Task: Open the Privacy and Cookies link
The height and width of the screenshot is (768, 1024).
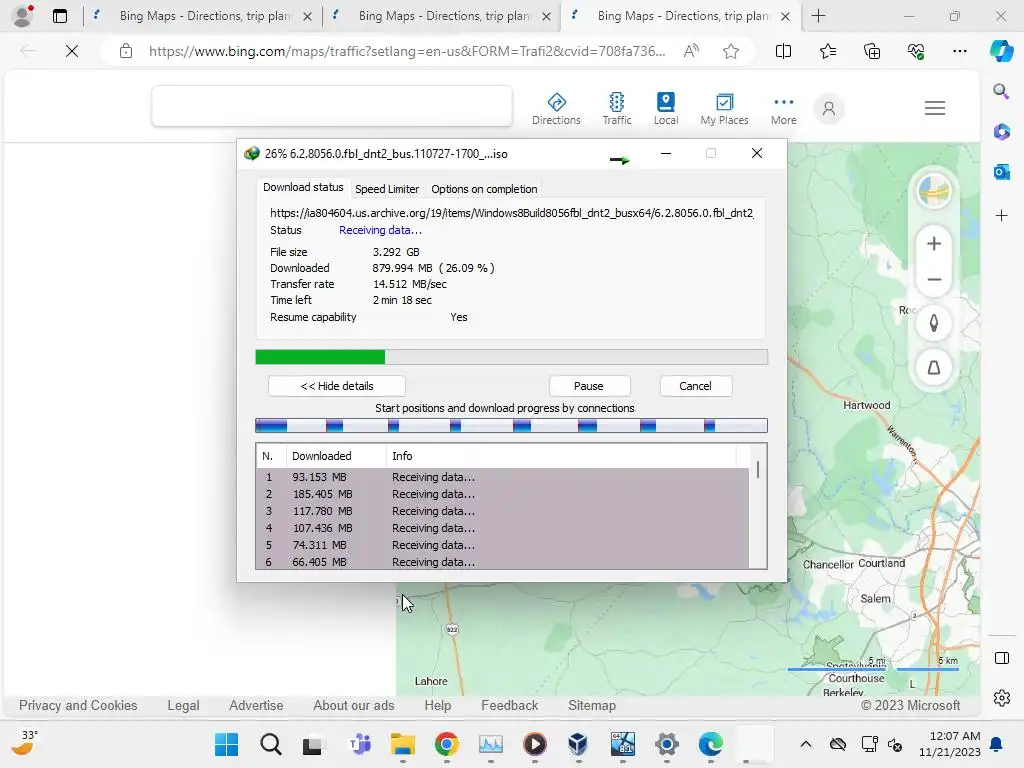Action: point(78,705)
